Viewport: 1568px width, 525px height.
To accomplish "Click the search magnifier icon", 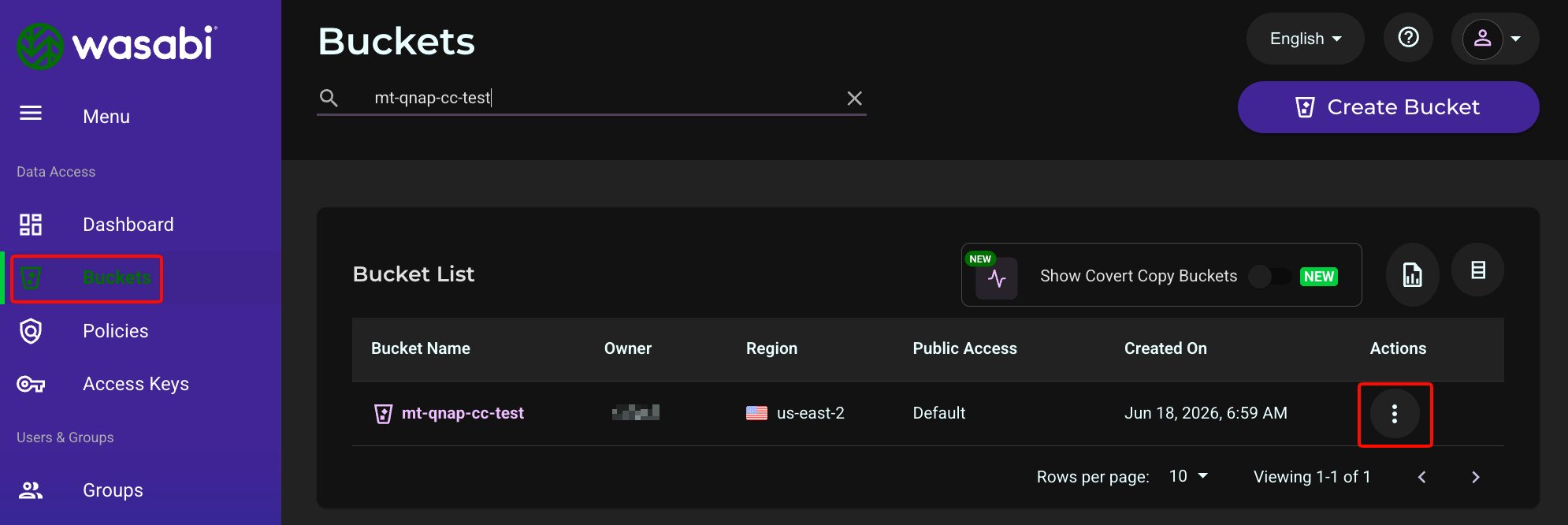I will point(329,98).
